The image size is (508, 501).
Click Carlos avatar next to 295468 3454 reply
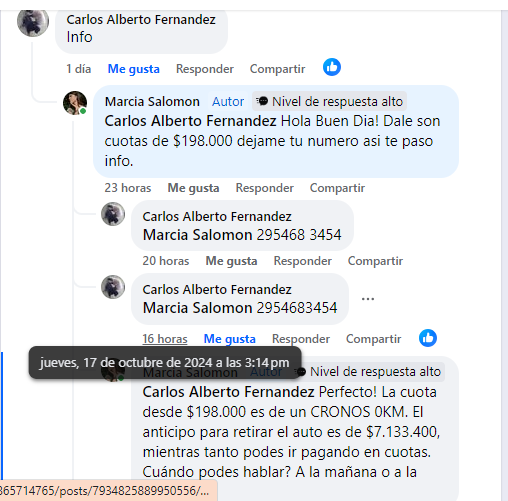(x=113, y=214)
